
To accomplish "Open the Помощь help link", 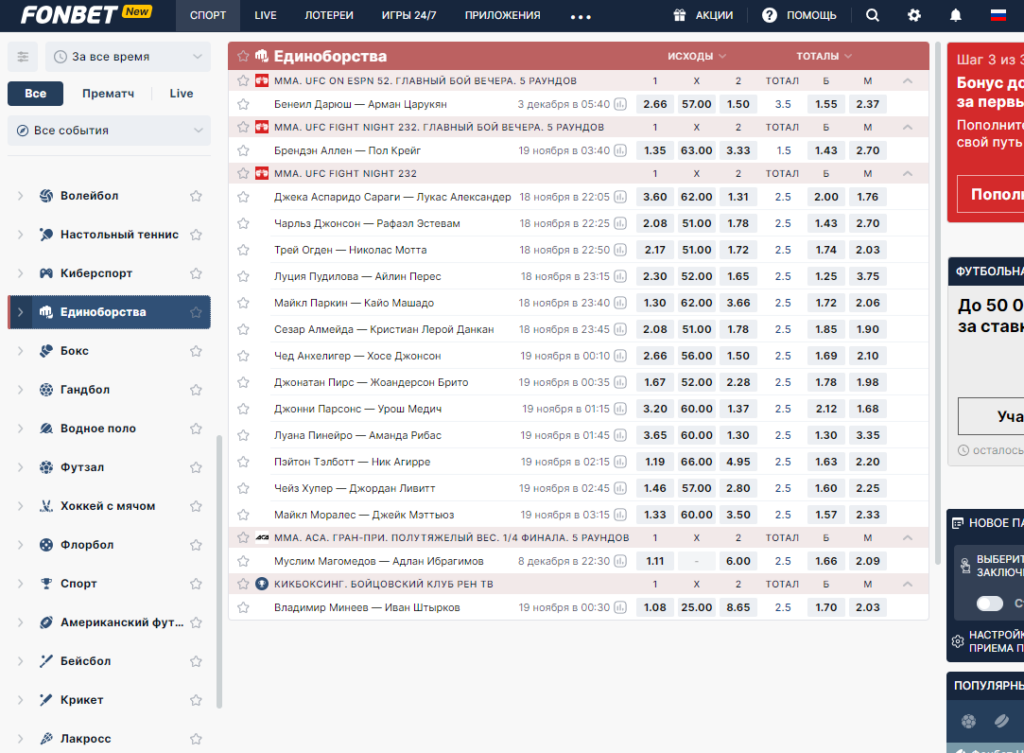I will [x=799, y=15].
